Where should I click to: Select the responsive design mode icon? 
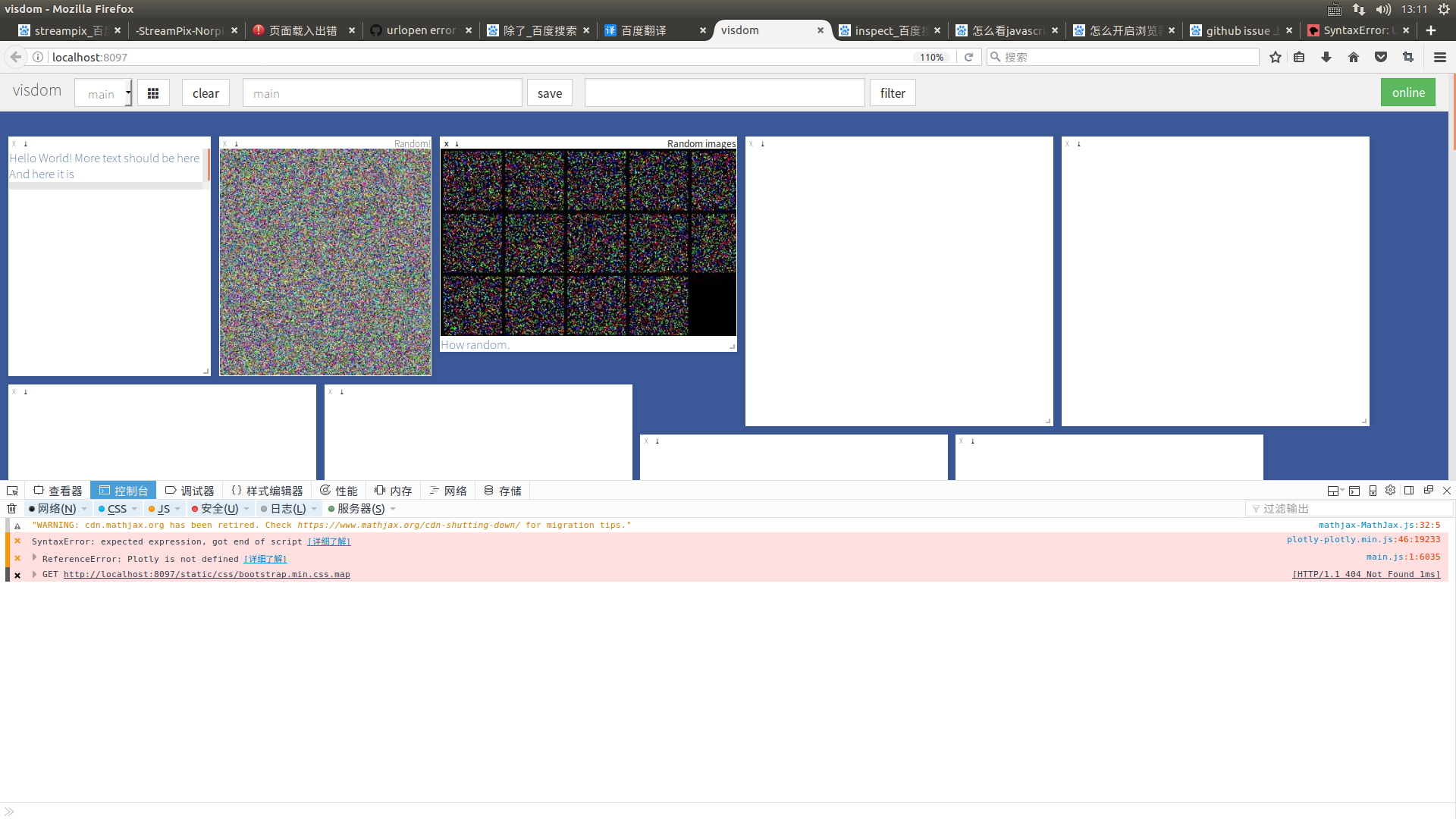[x=1373, y=491]
